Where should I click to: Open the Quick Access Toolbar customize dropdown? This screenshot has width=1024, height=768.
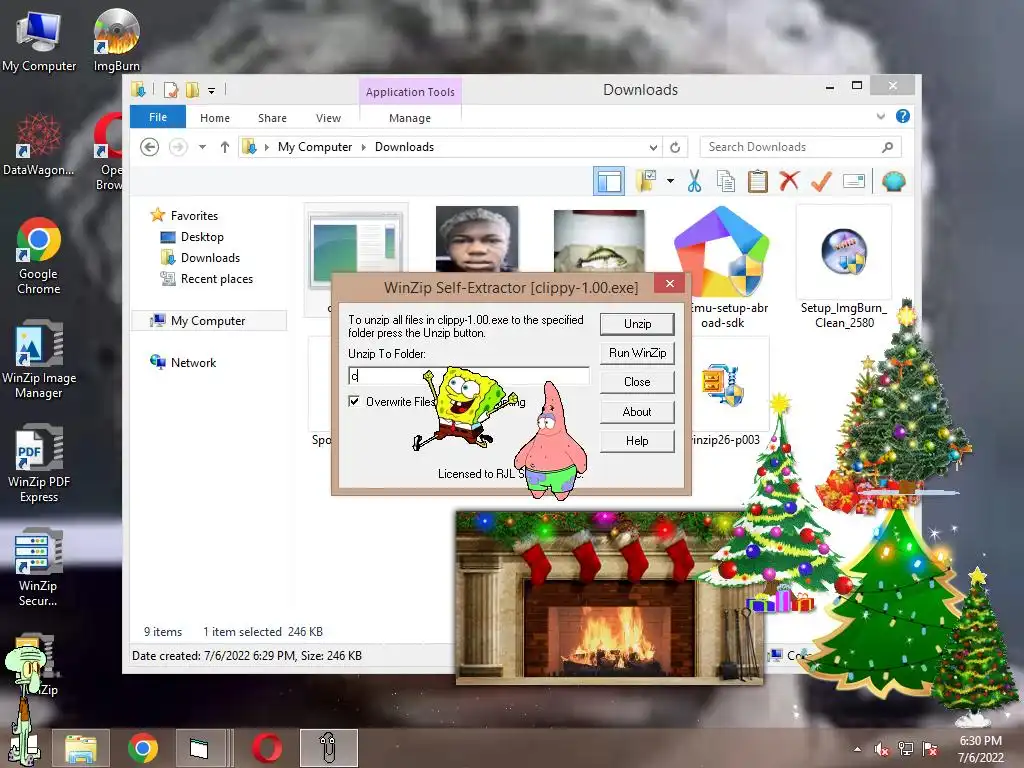coord(212,91)
